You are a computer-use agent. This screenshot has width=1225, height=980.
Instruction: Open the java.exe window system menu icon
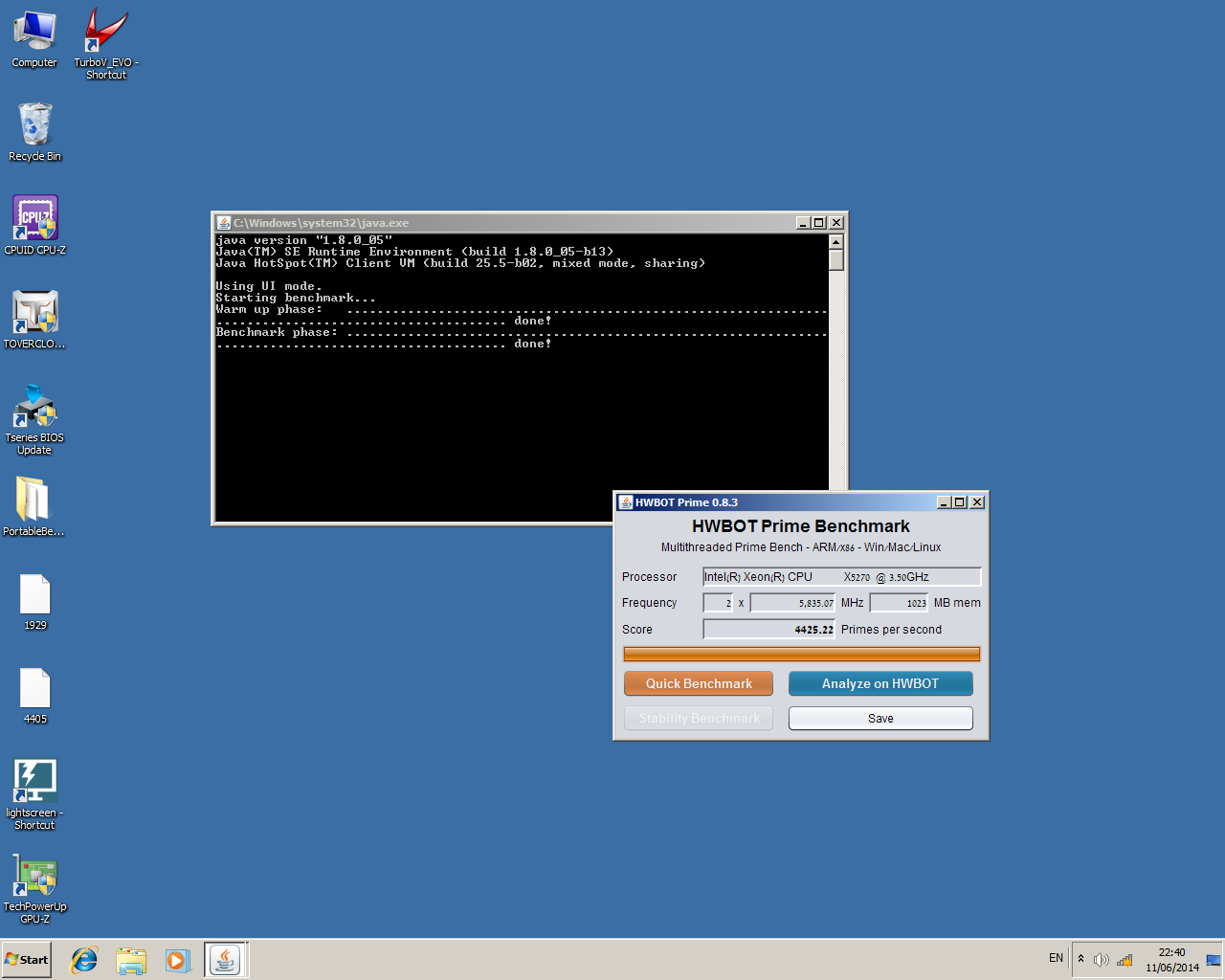[x=223, y=222]
